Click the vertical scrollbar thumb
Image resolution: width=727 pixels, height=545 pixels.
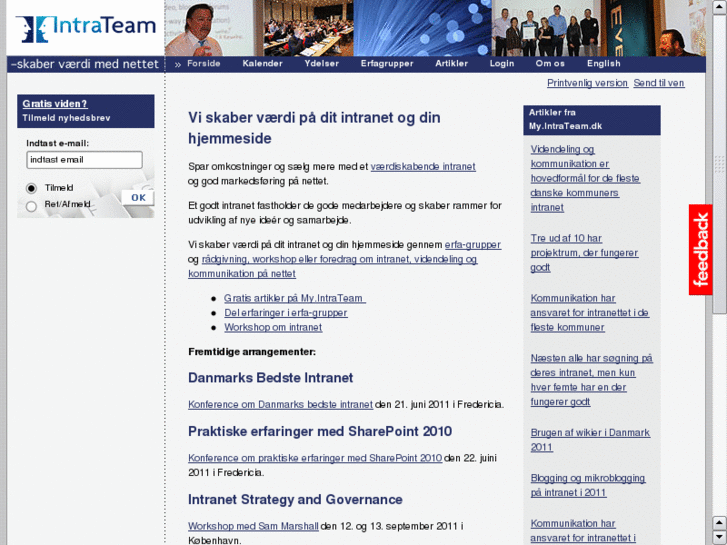coord(720,164)
